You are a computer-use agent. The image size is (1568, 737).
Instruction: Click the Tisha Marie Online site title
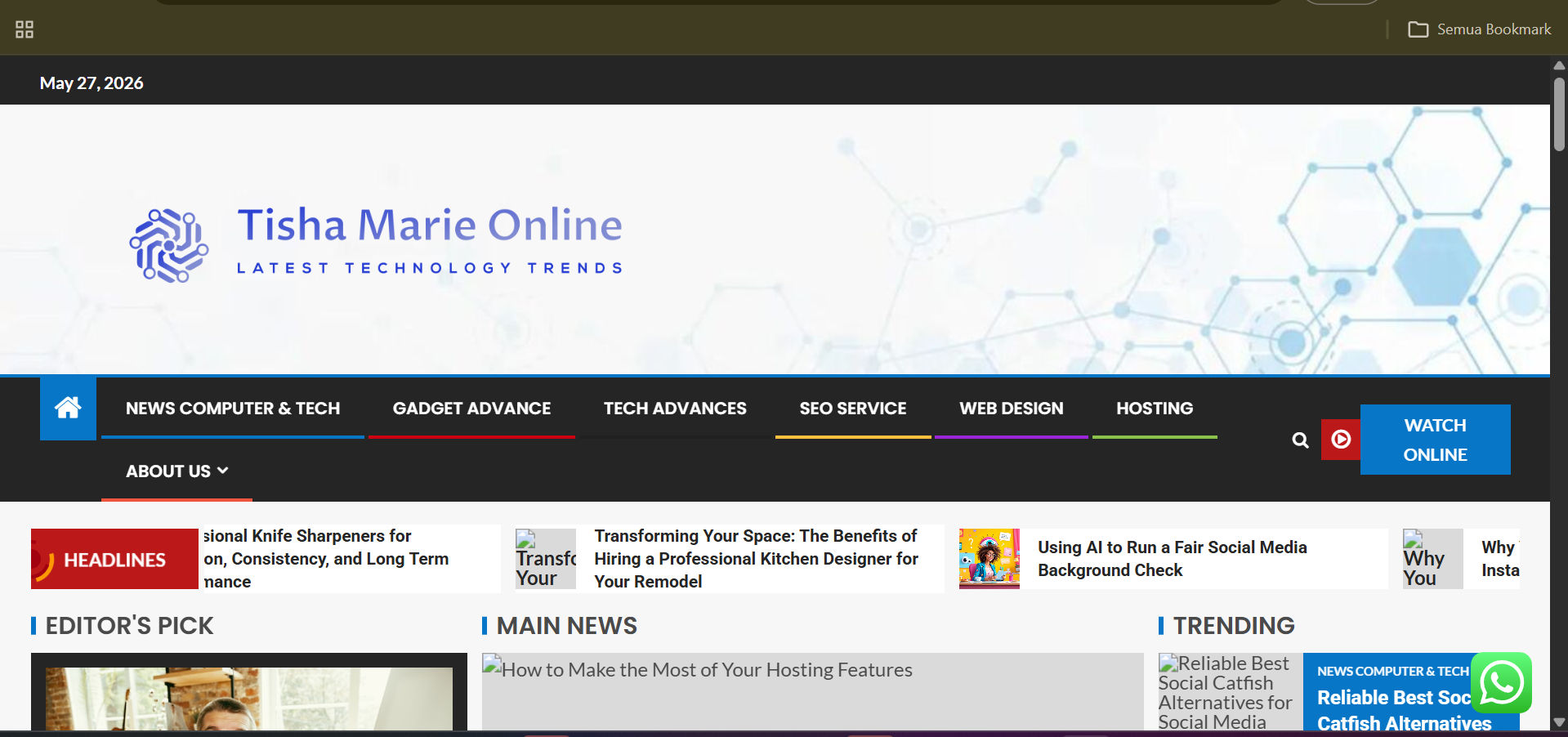(x=430, y=225)
